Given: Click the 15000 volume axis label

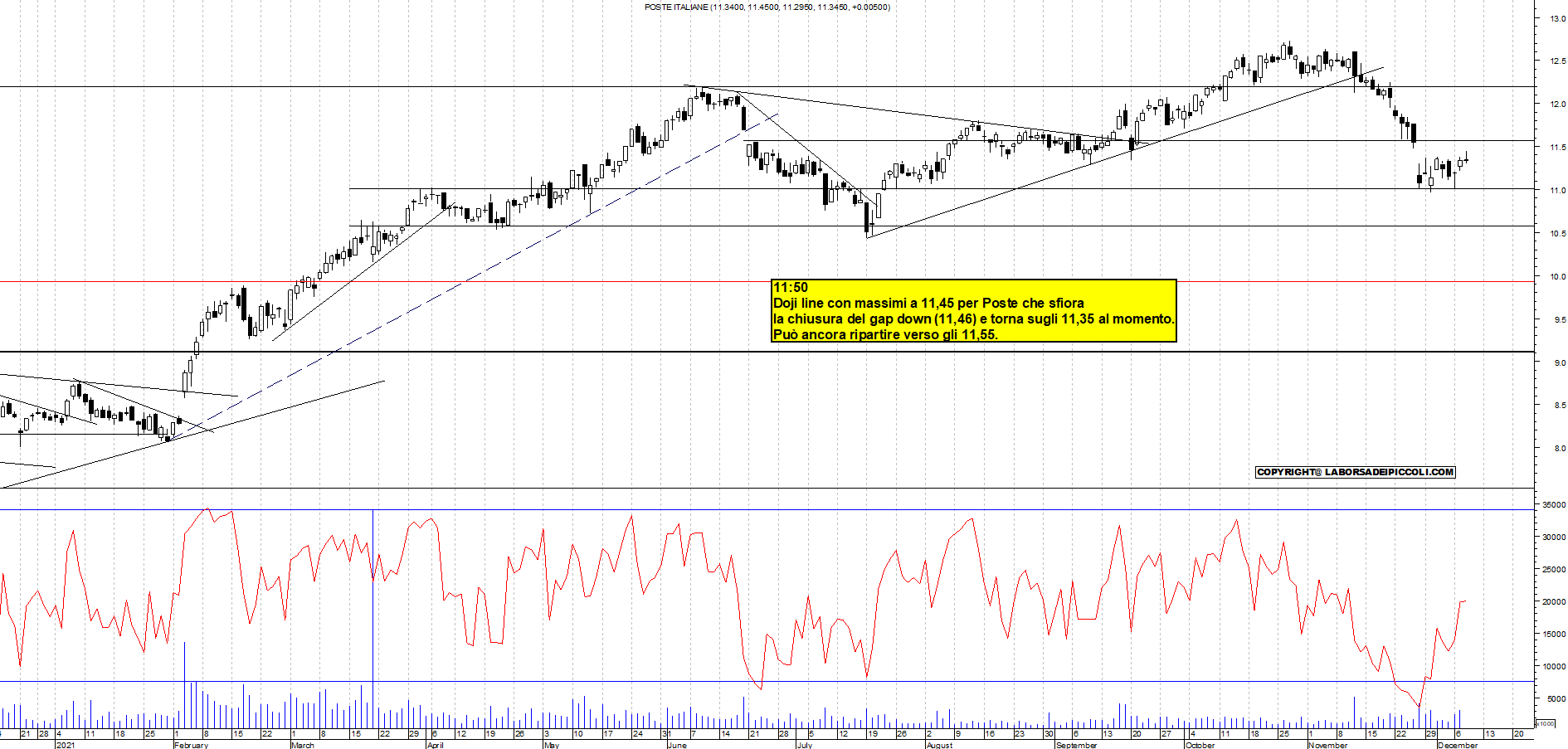Looking at the screenshot, I should click(1554, 635).
